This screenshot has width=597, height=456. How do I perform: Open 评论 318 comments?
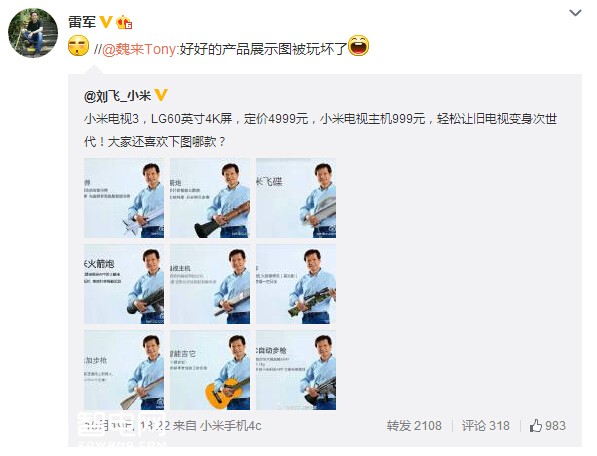pyautogui.click(x=485, y=426)
